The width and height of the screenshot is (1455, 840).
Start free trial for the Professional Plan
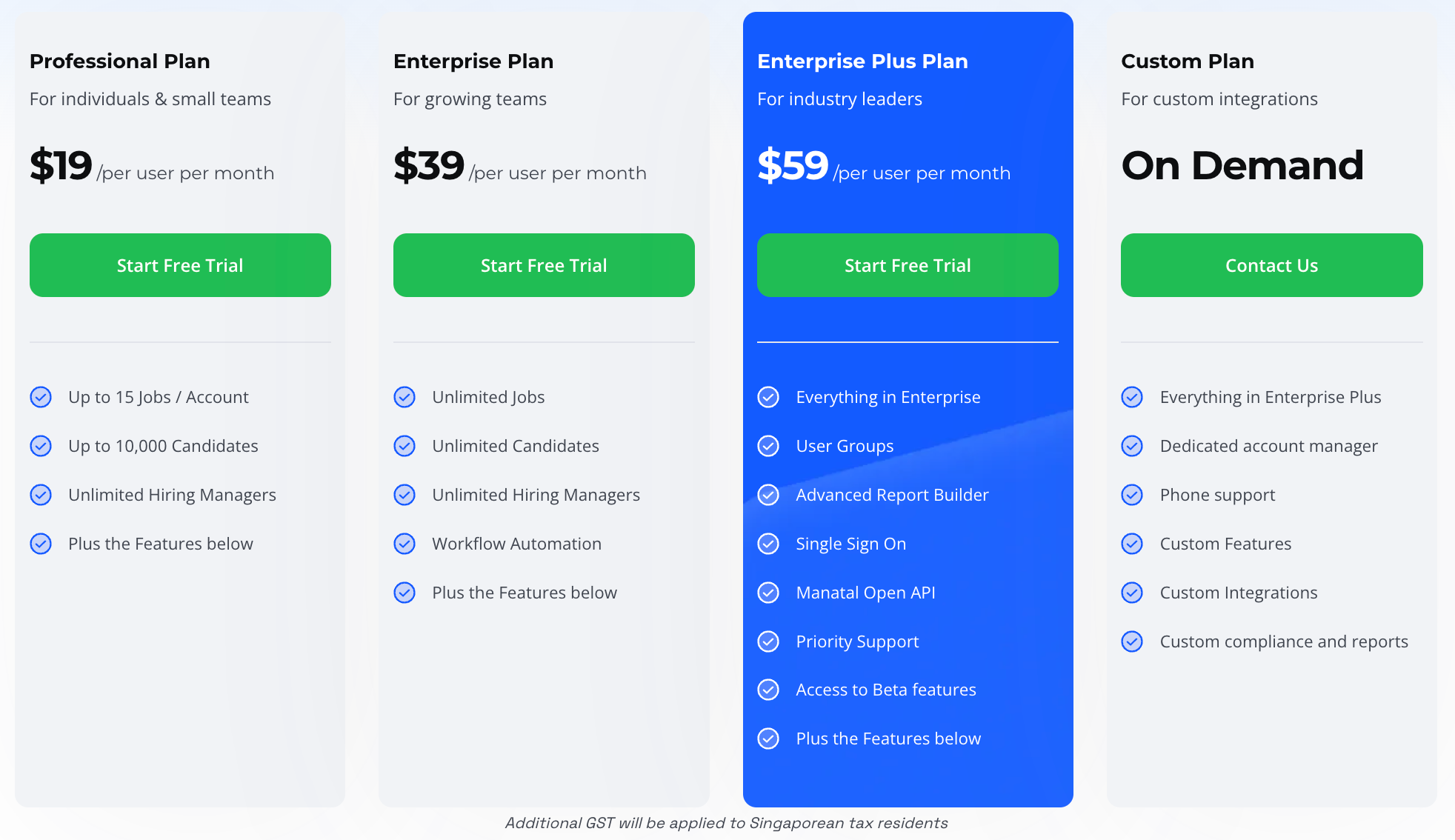tap(179, 265)
